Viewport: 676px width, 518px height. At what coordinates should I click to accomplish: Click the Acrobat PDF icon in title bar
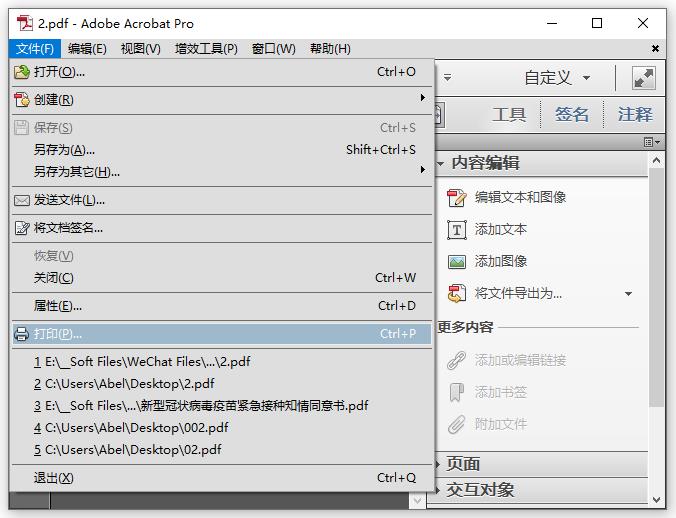tap(24, 23)
